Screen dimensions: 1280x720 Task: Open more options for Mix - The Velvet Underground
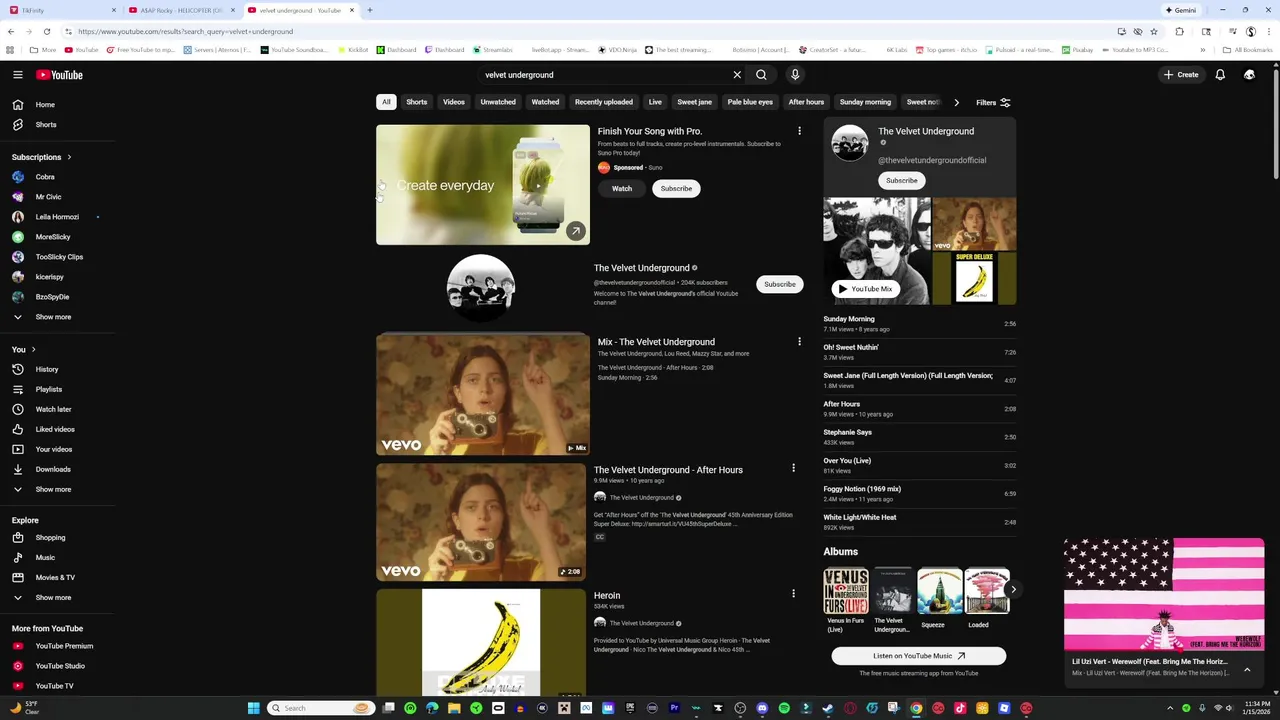799,342
